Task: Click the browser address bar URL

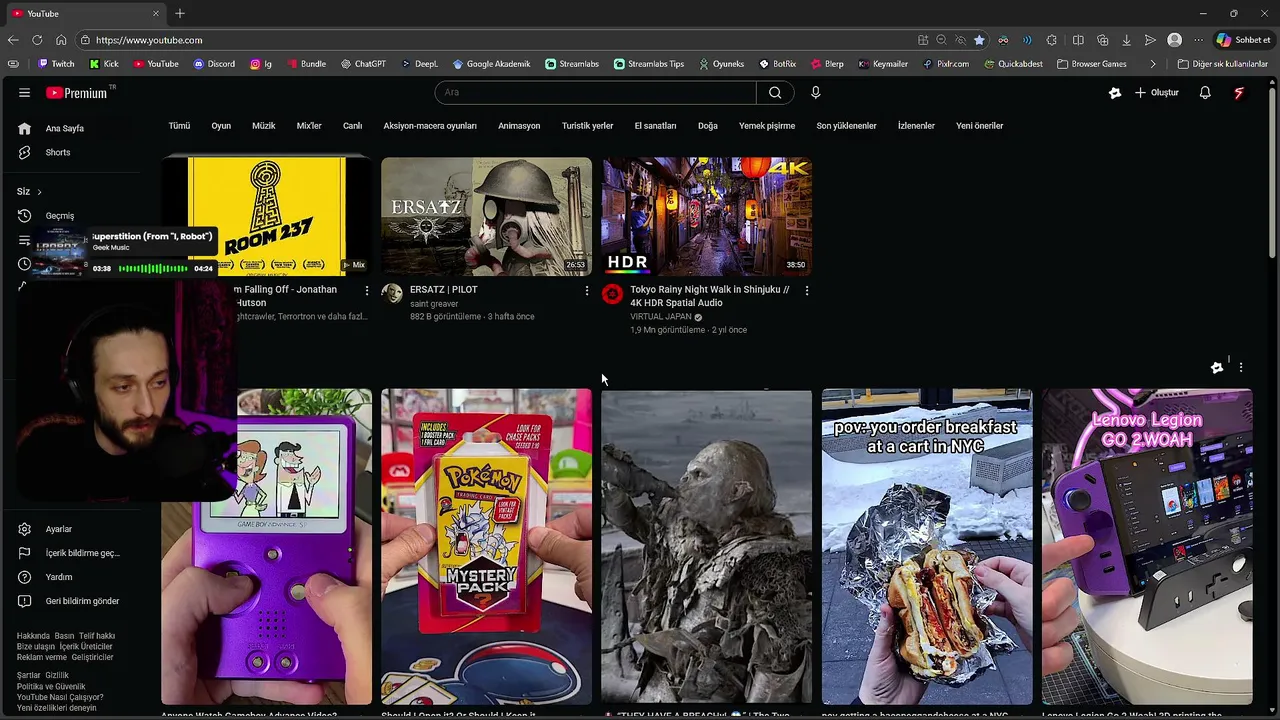Action: (149, 40)
